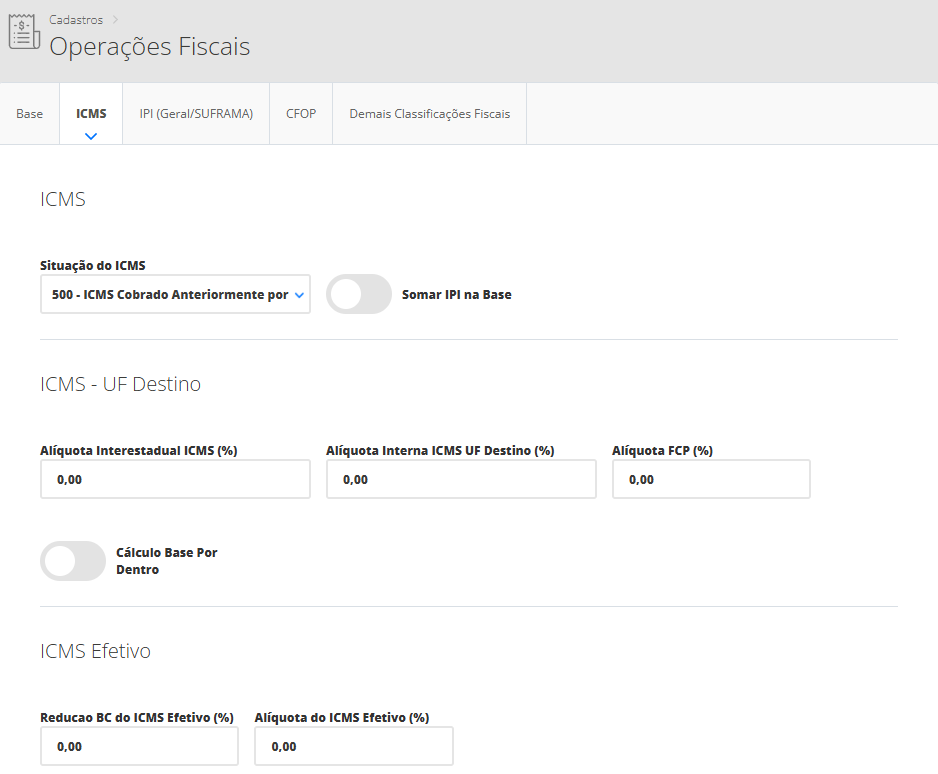Click the breadcrumb arrow after Cadastros
This screenshot has width=938, height=774.
point(114,20)
